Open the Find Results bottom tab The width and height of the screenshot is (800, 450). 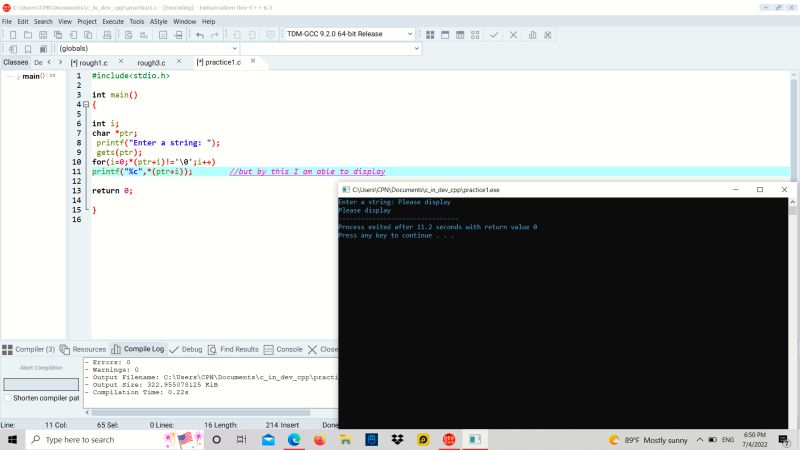pyautogui.click(x=233, y=349)
